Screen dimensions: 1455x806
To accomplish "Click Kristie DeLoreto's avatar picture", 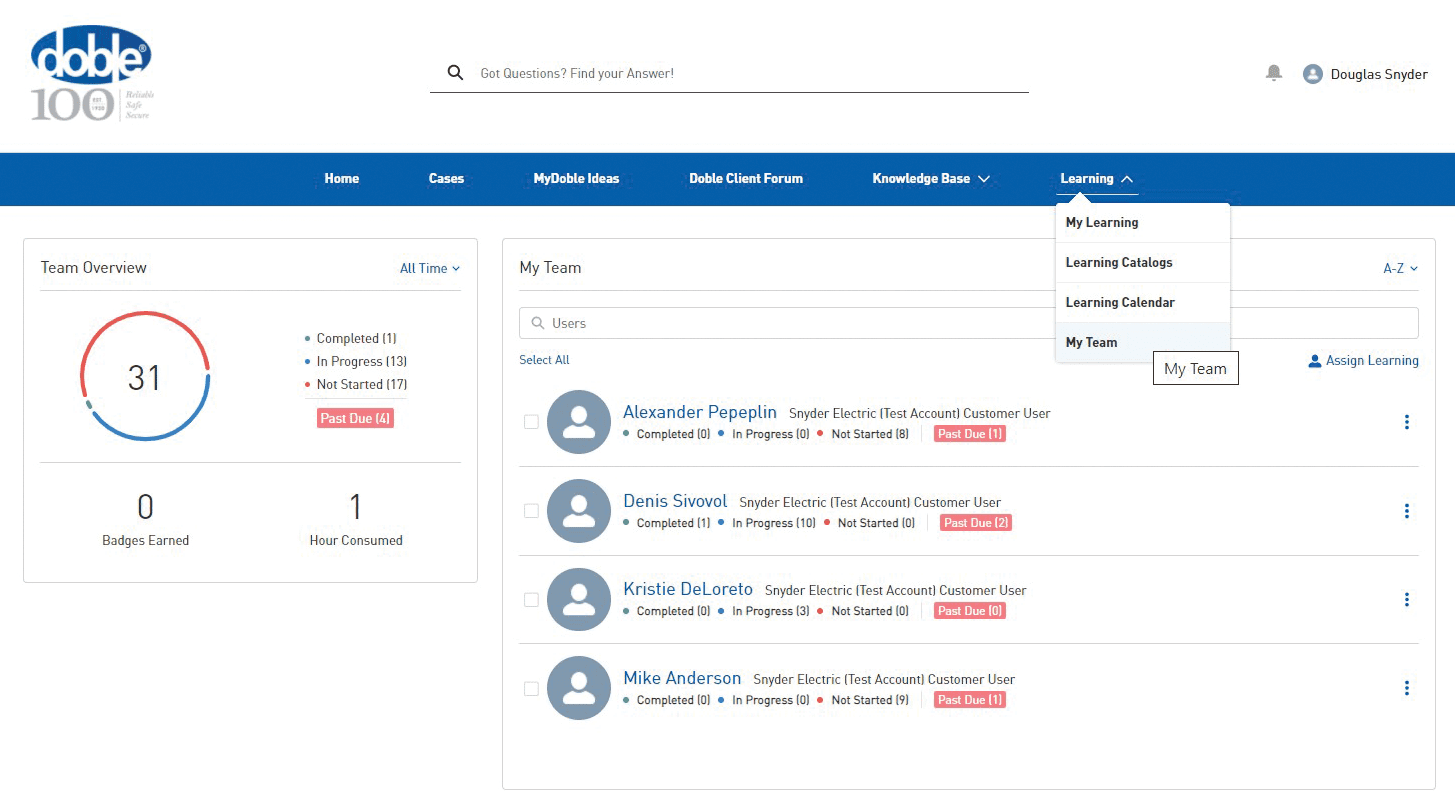I will coord(579,599).
